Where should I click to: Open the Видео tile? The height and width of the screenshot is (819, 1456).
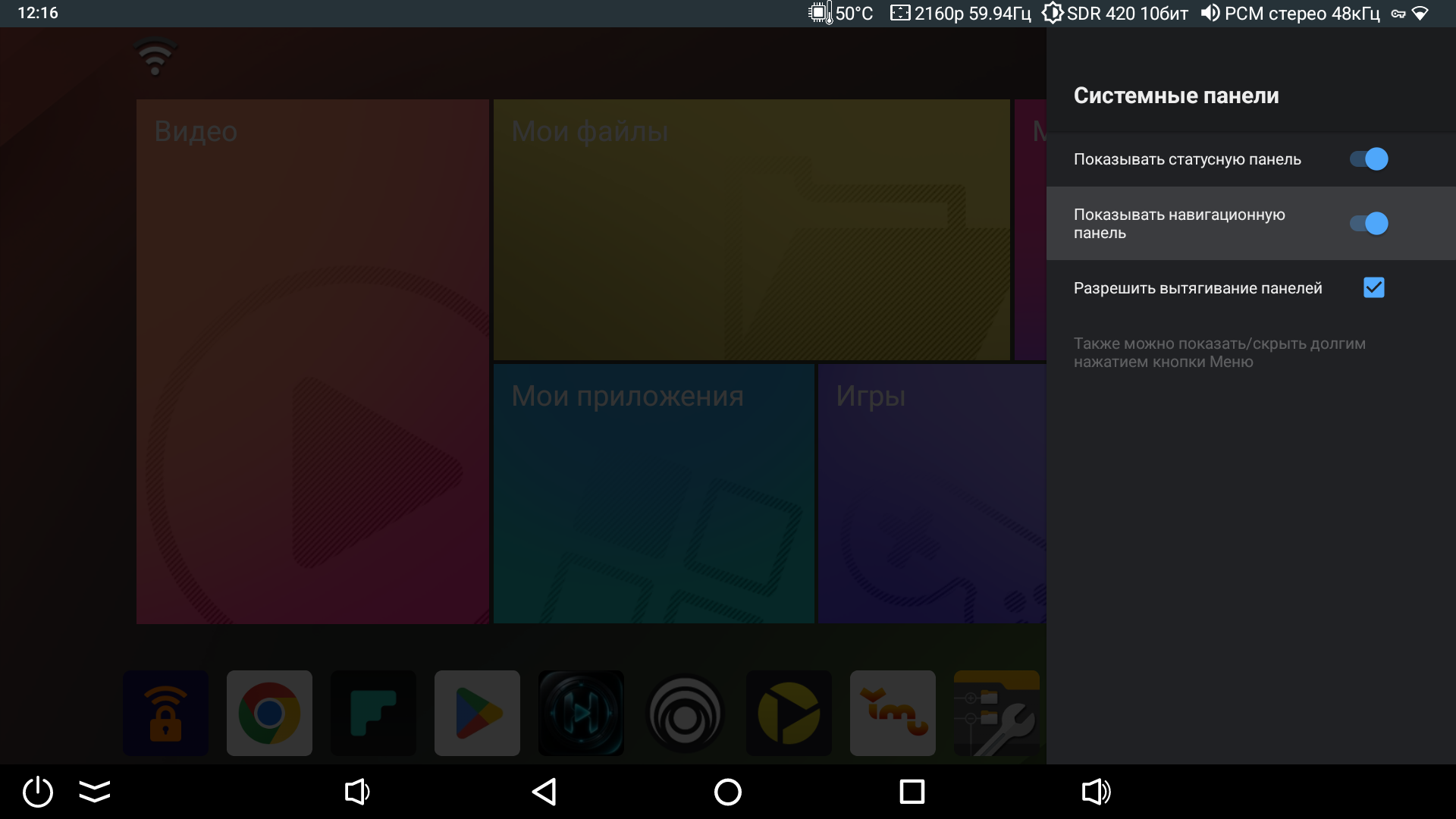[x=312, y=362]
